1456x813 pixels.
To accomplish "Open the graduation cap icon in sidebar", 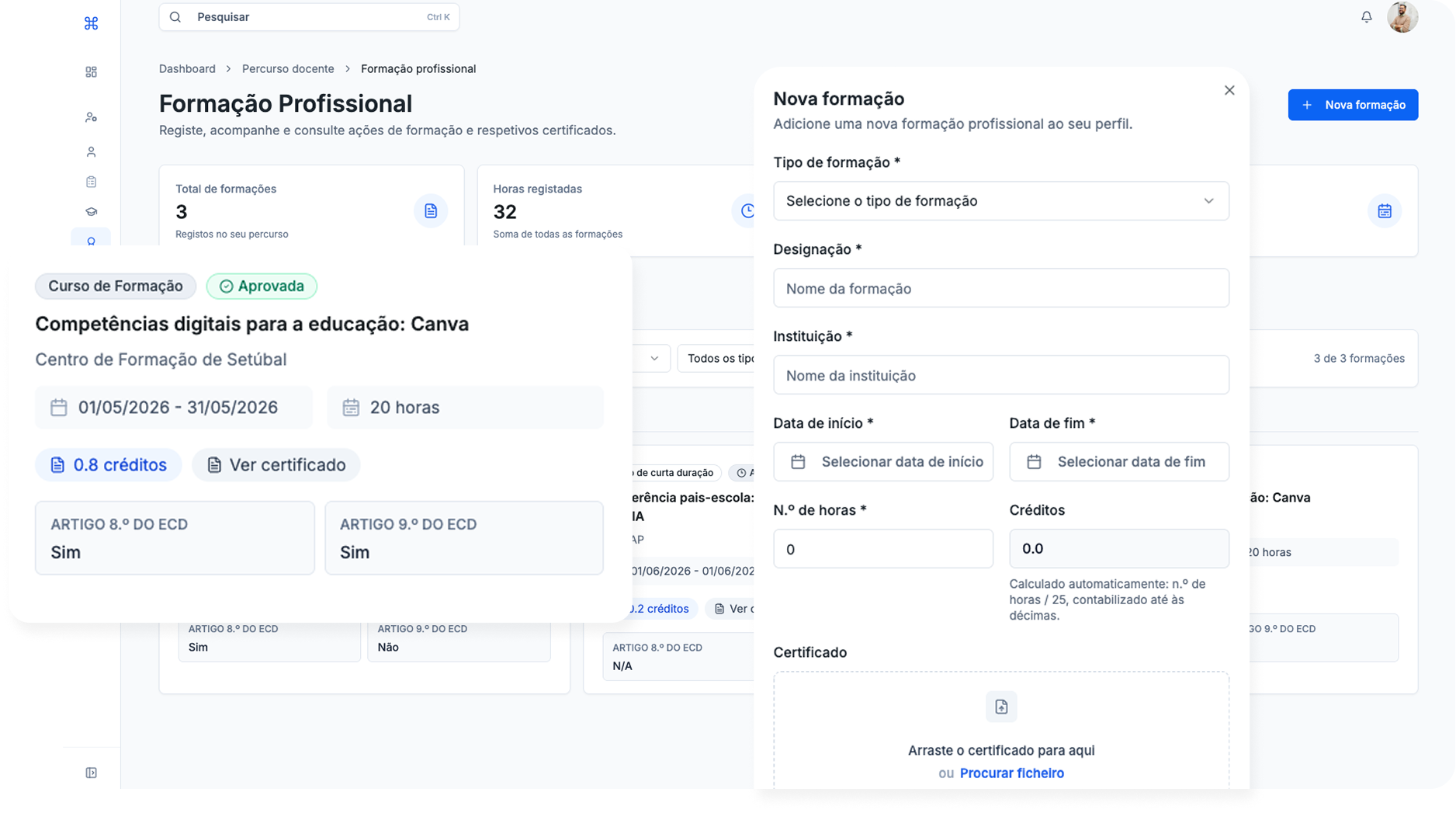I will 91,211.
